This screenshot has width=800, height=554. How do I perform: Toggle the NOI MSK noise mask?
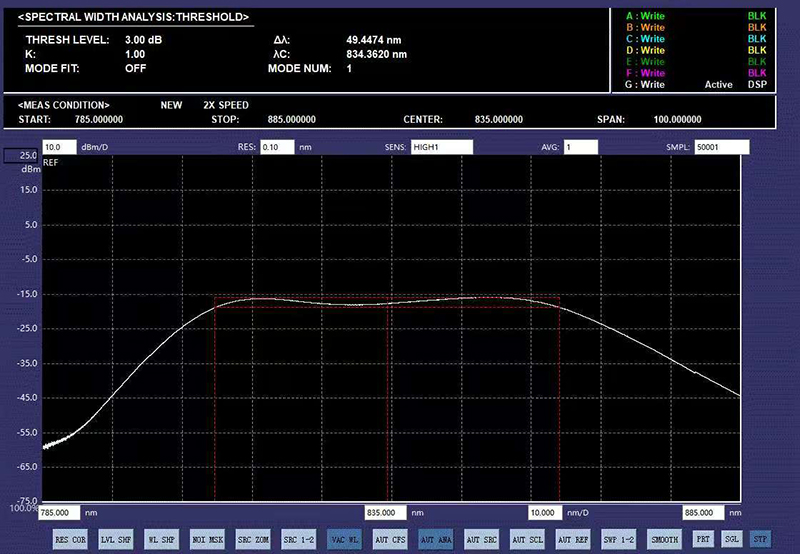(x=207, y=539)
